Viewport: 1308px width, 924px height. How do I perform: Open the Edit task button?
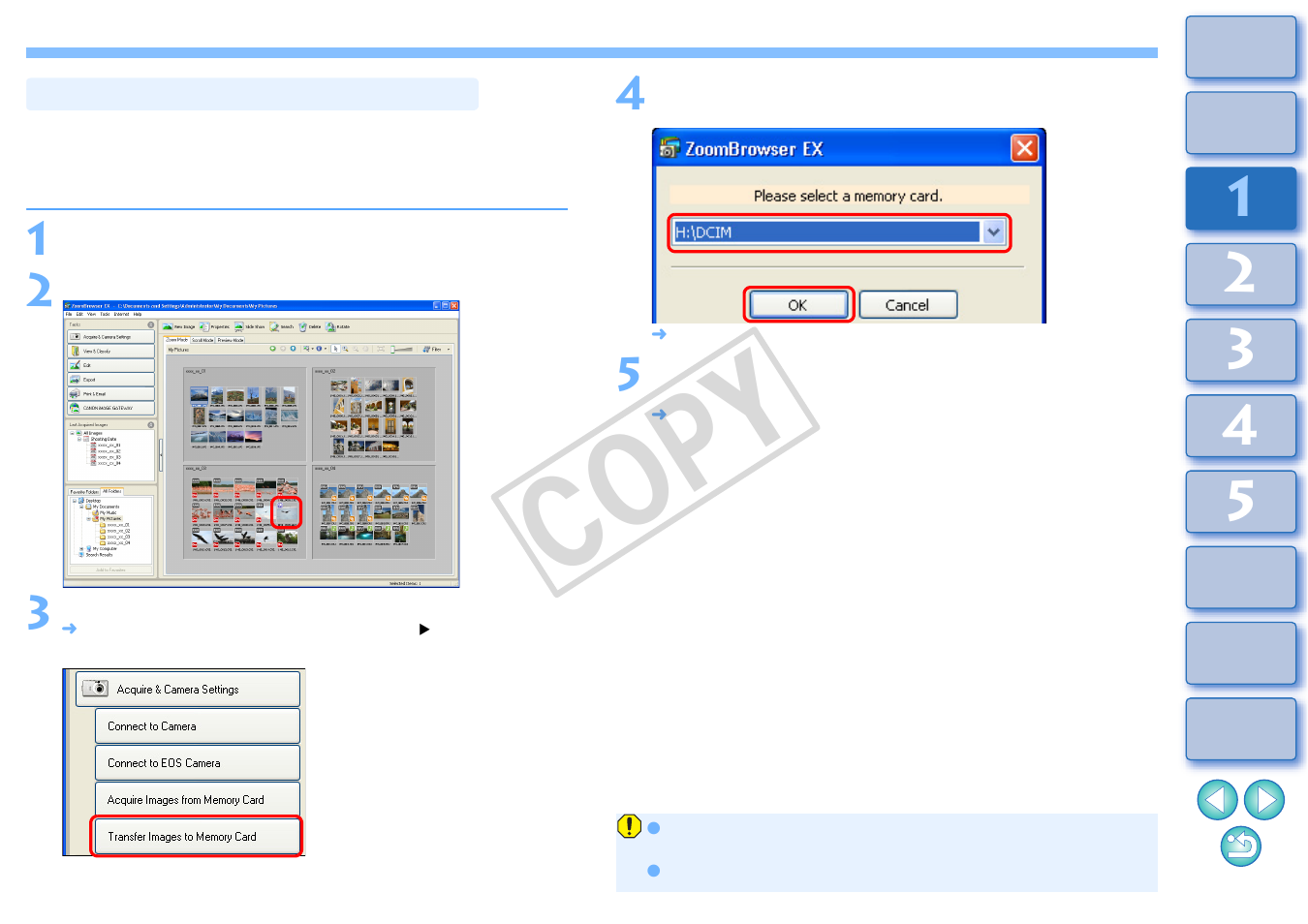click(x=111, y=365)
